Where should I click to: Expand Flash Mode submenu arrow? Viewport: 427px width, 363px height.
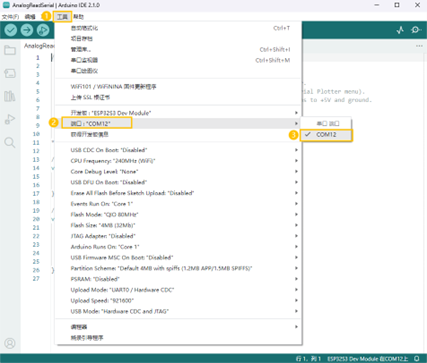[296, 215]
